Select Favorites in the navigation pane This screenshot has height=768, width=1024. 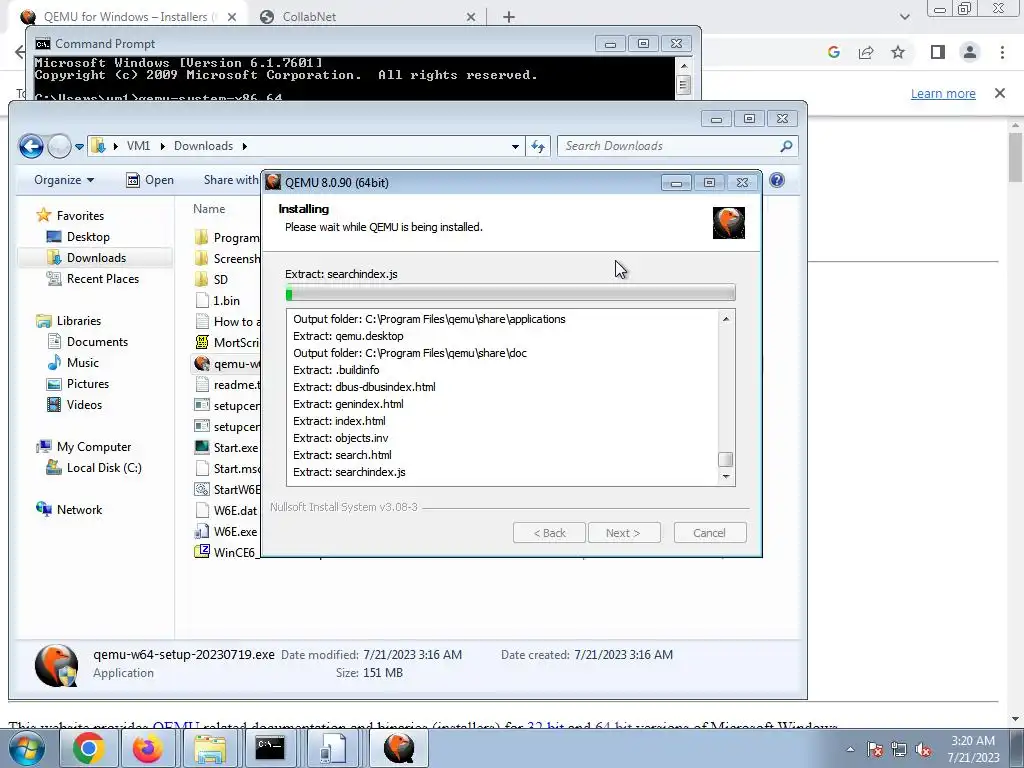(70, 216)
